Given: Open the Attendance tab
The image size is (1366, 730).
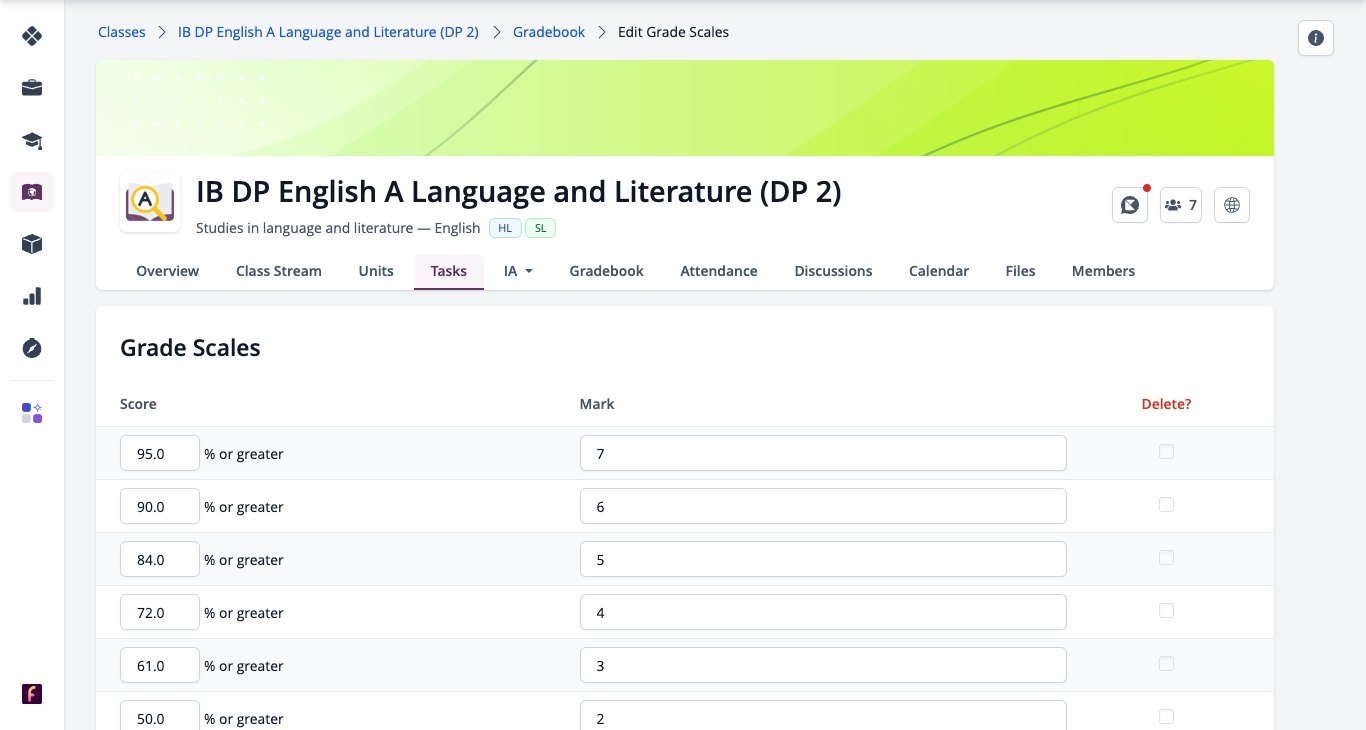Looking at the screenshot, I should coord(719,271).
